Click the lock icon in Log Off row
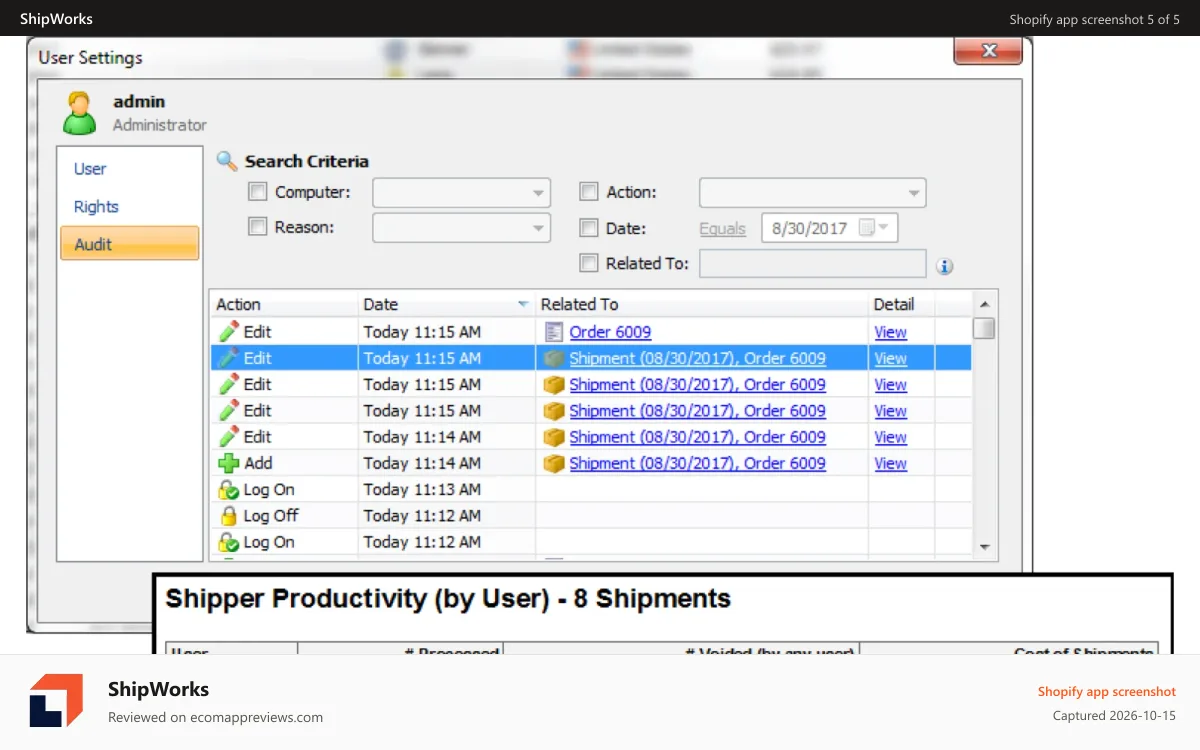 (229, 516)
